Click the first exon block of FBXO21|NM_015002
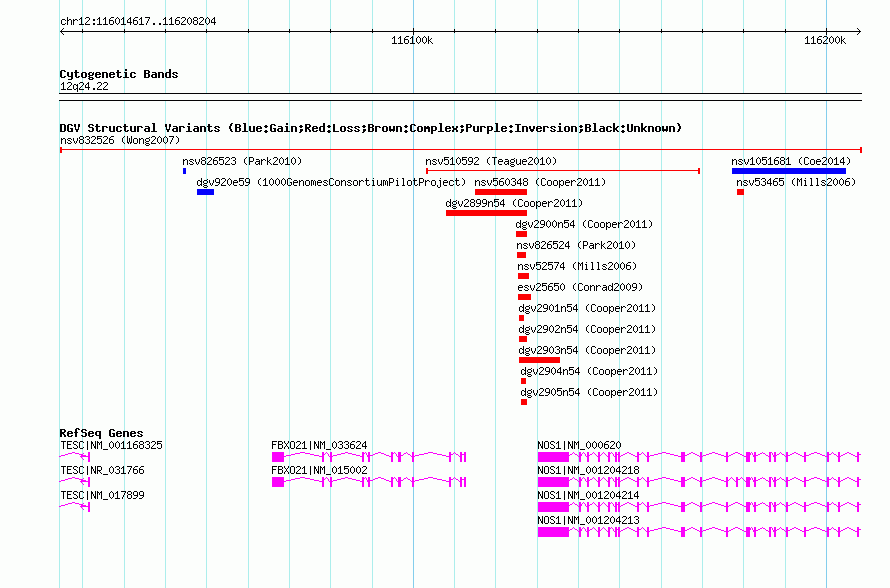This screenshot has height=588, width=890. pos(278,482)
